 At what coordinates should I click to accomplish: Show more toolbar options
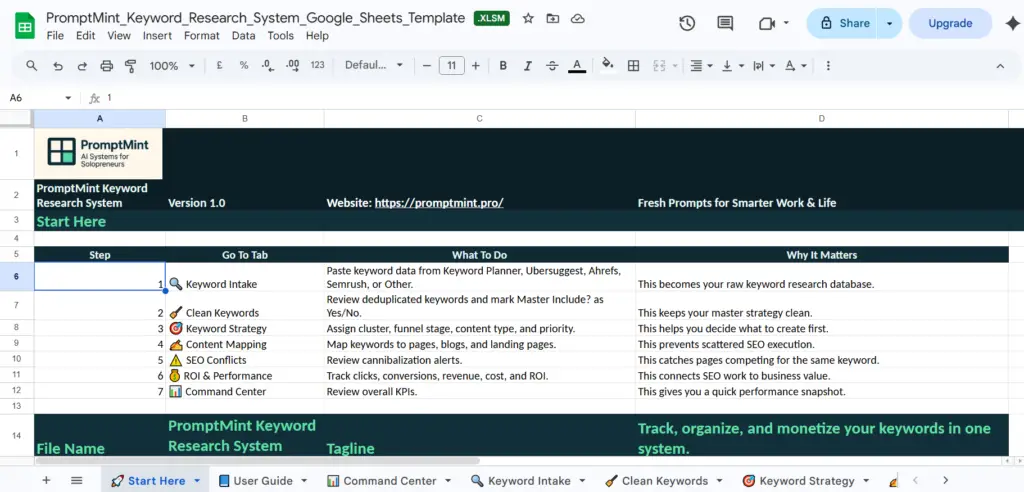(828, 65)
